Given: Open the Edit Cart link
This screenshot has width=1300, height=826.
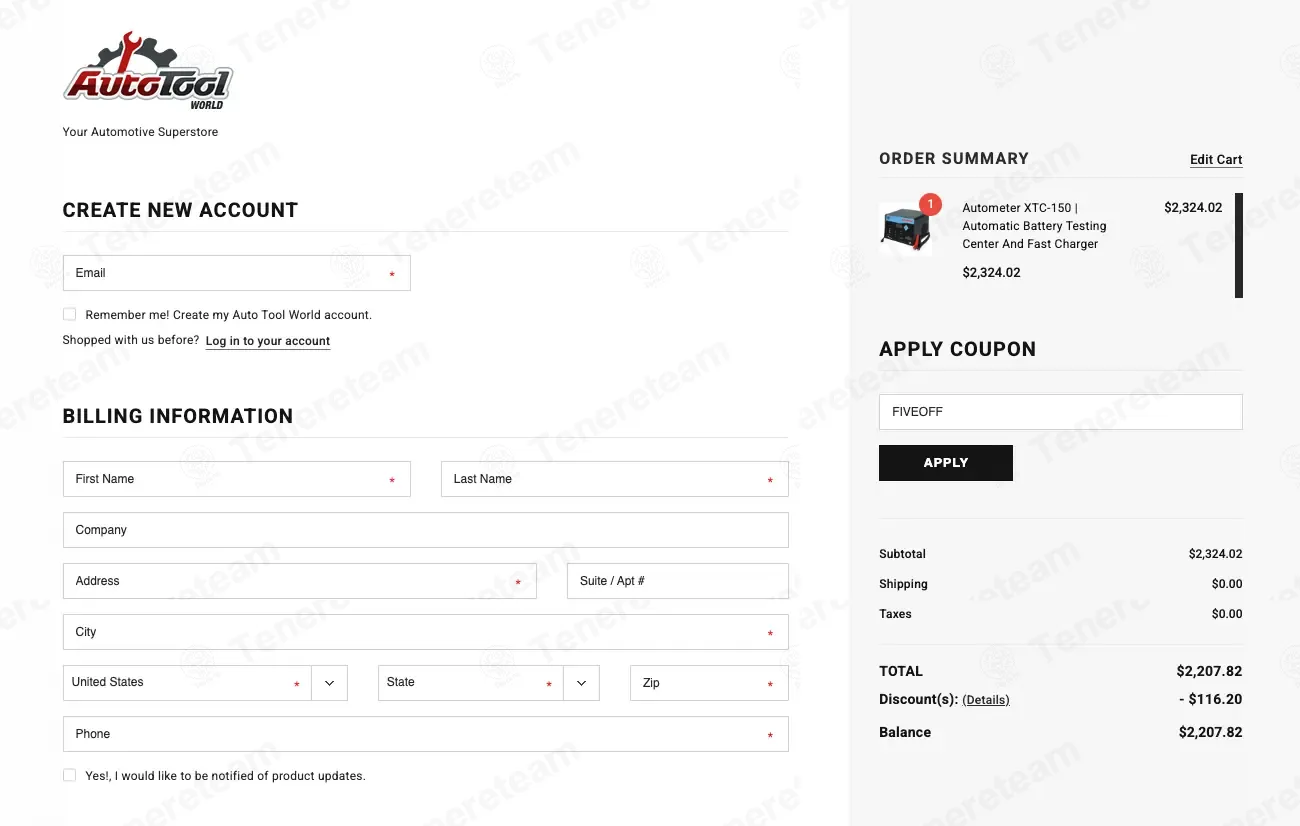Looking at the screenshot, I should [1215, 160].
